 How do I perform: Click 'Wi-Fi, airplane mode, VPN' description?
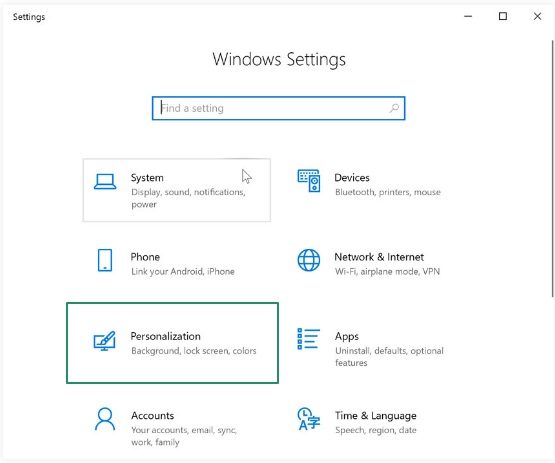click(x=387, y=271)
